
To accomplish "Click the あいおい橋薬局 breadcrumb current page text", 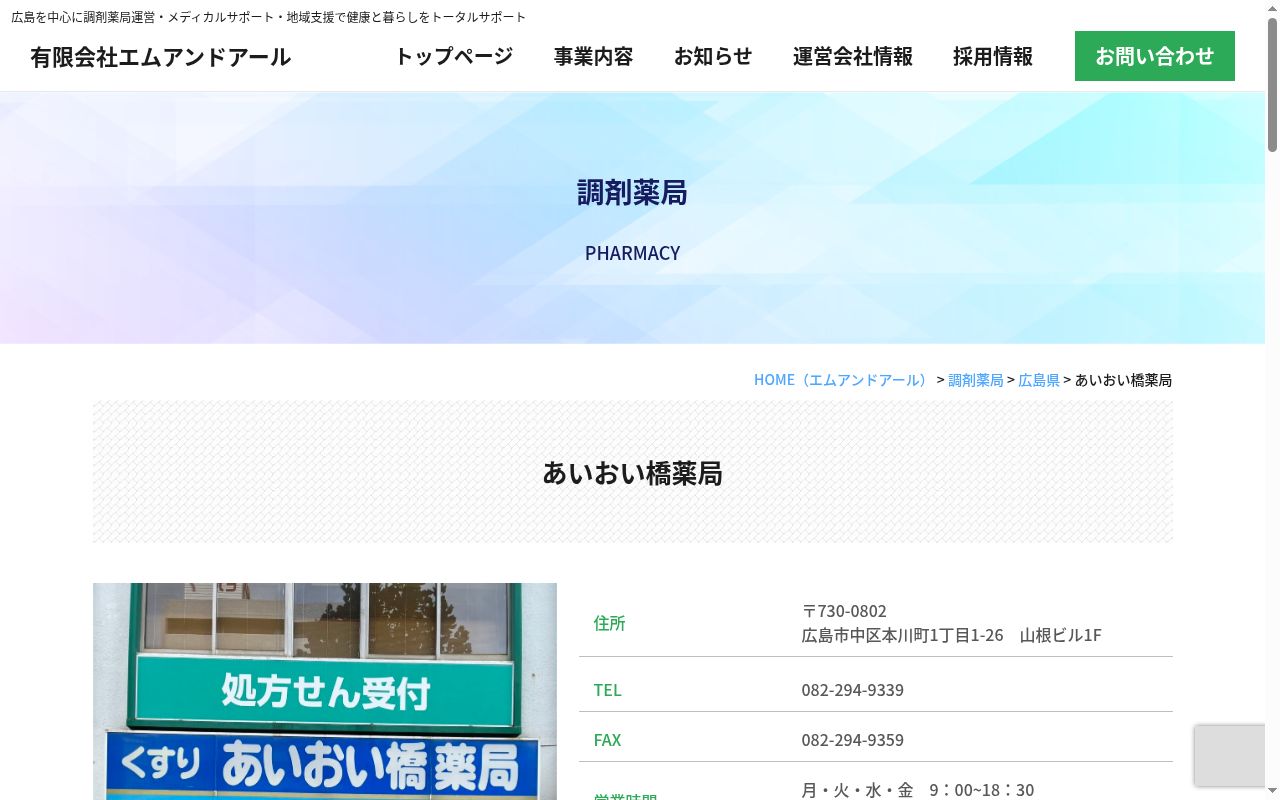I will tap(1123, 380).
